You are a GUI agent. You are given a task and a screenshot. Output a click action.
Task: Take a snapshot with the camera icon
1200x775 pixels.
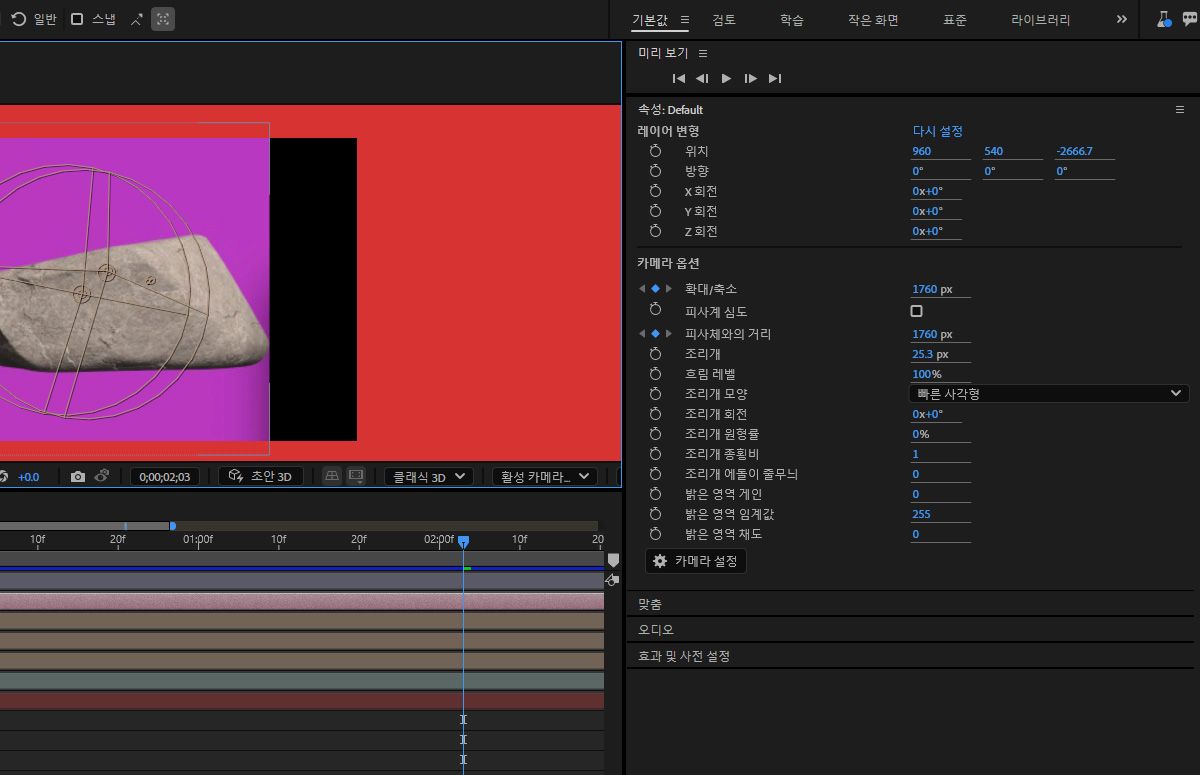pos(79,476)
